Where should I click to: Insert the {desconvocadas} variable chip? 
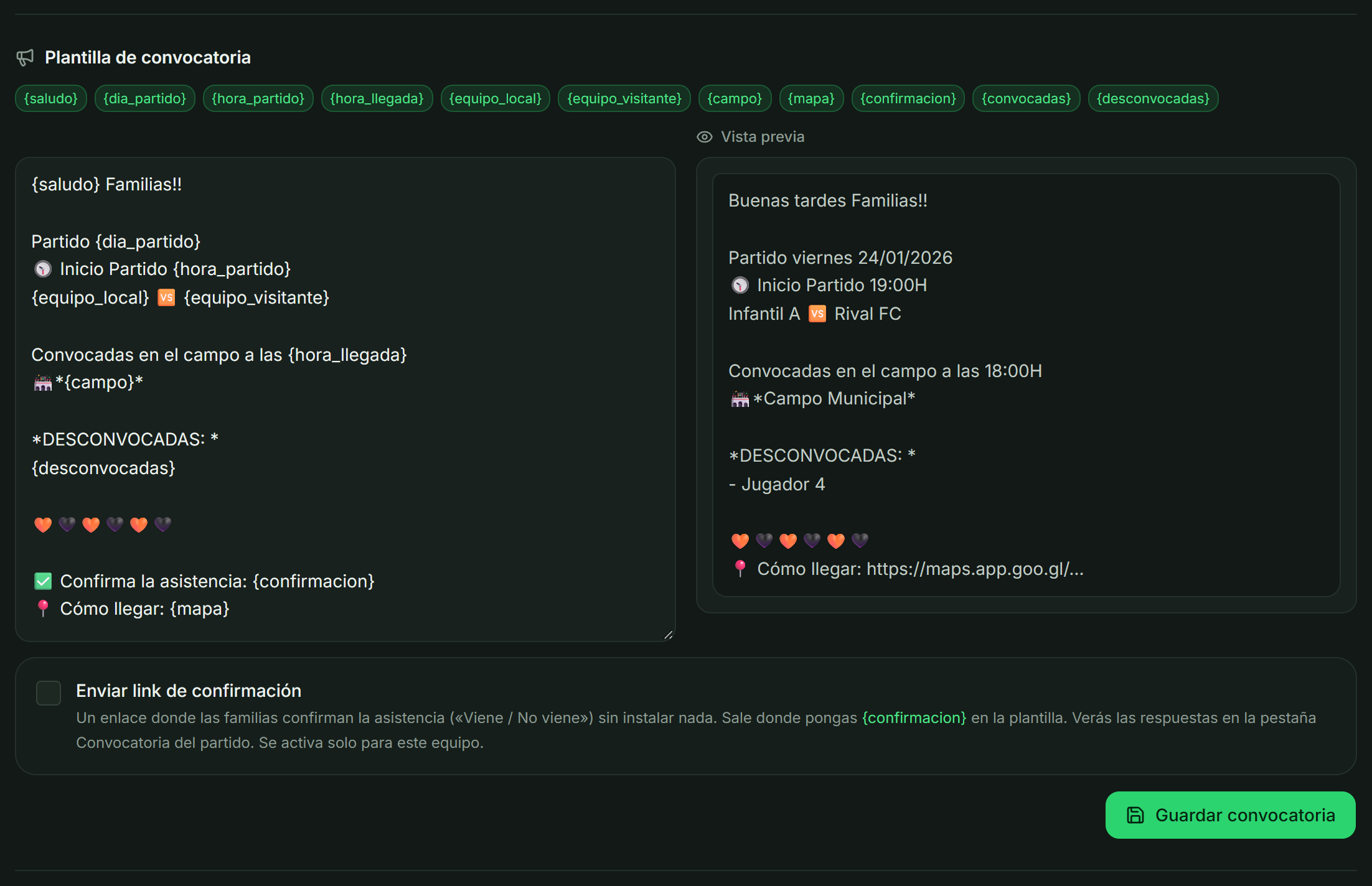coord(1154,98)
